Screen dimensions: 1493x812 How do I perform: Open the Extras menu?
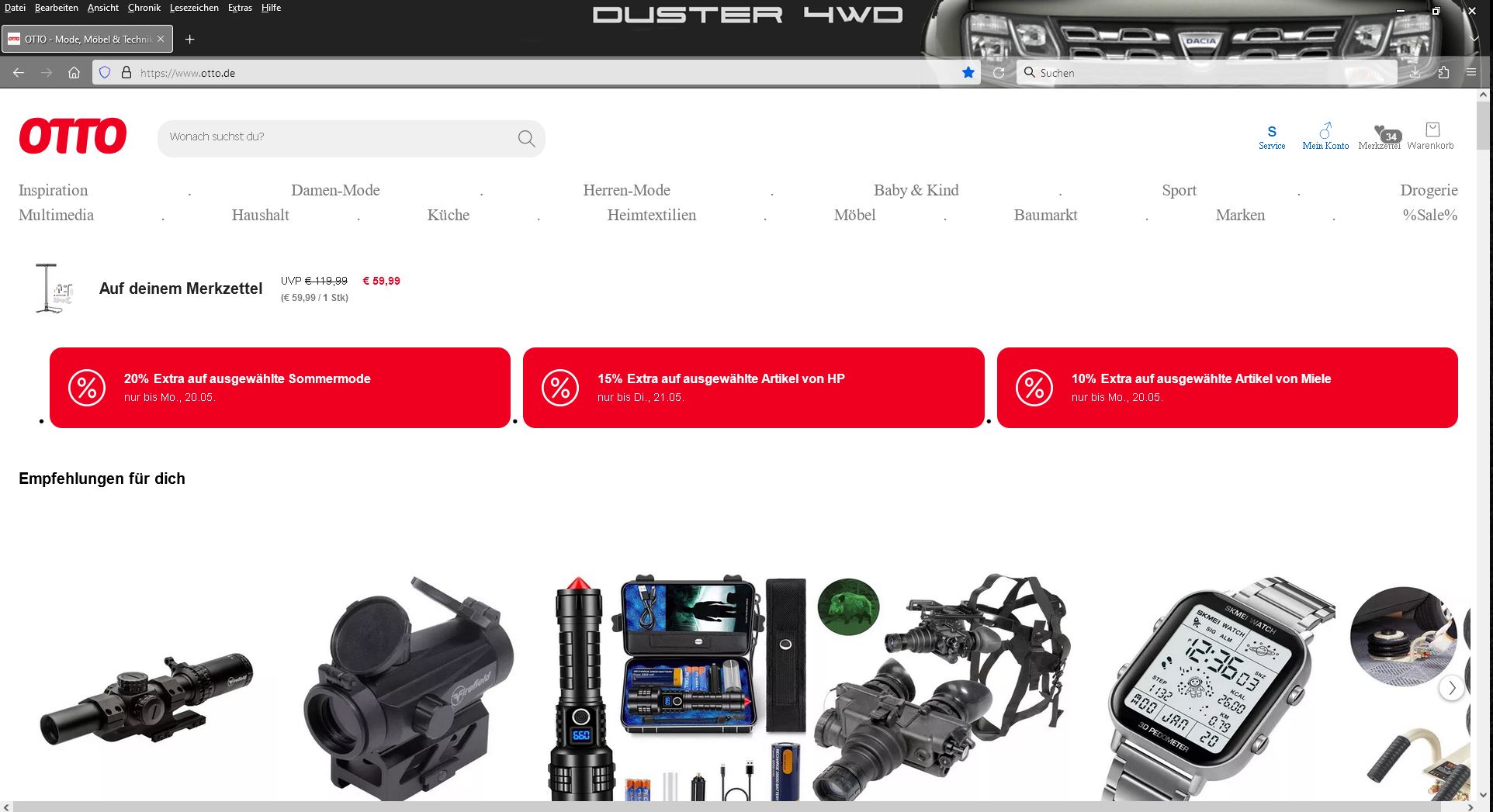(x=240, y=8)
